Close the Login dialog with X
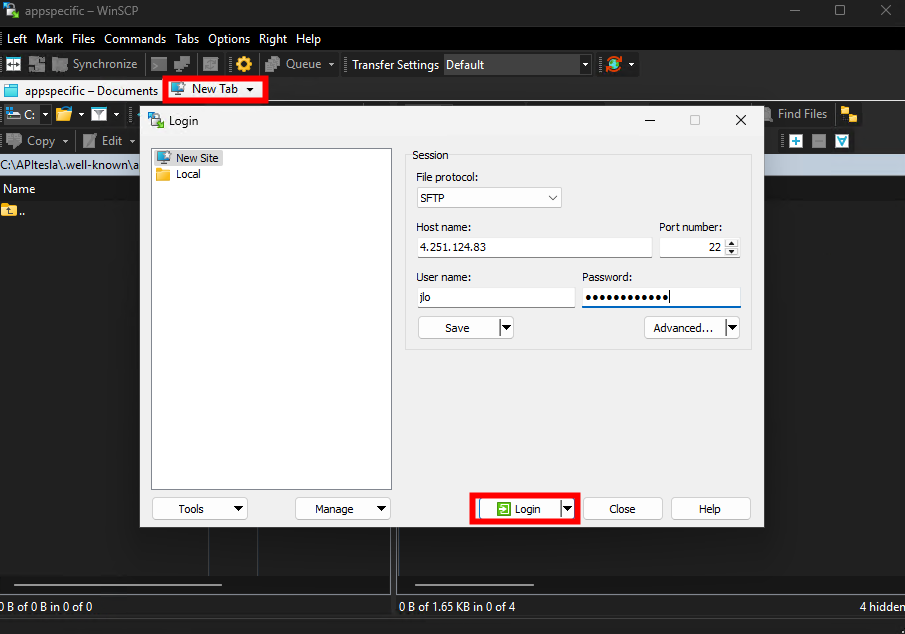 click(x=741, y=120)
